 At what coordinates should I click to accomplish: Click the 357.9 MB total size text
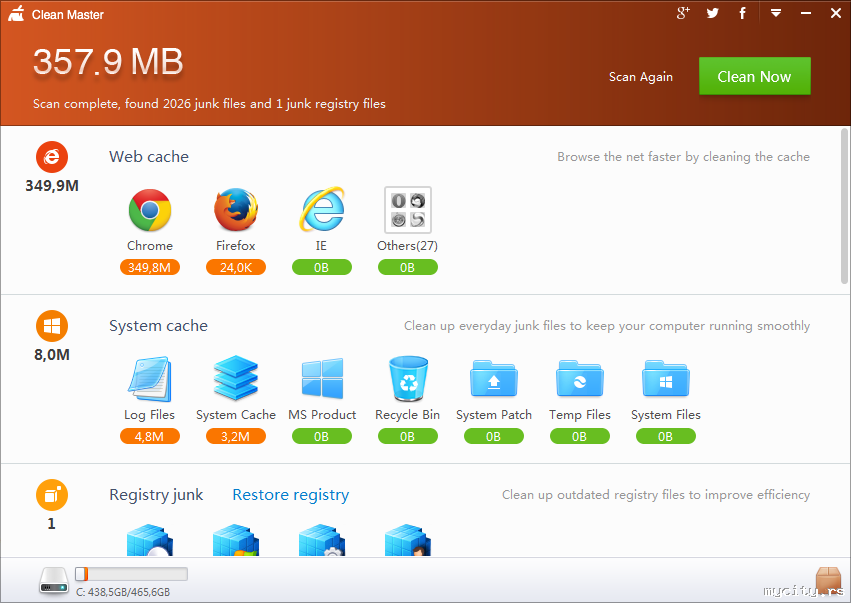(108, 62)
